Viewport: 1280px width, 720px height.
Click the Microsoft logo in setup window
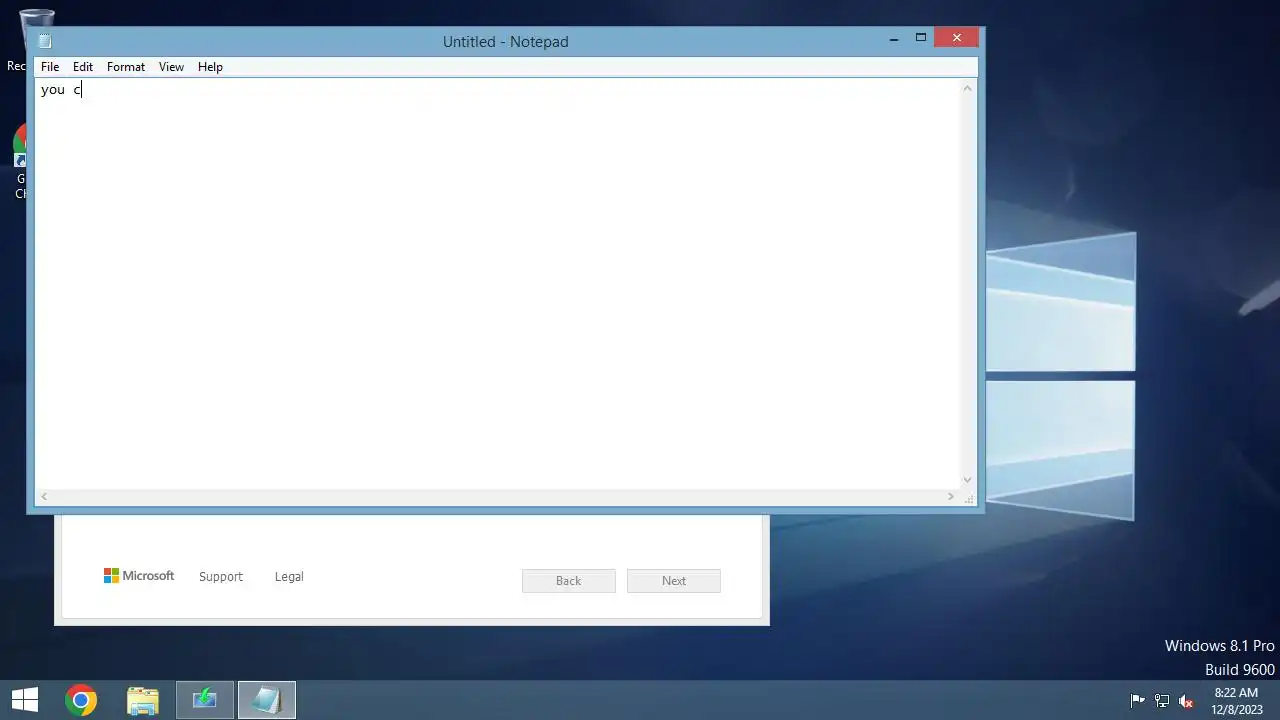pyautogui.click(x=139, y=576)
